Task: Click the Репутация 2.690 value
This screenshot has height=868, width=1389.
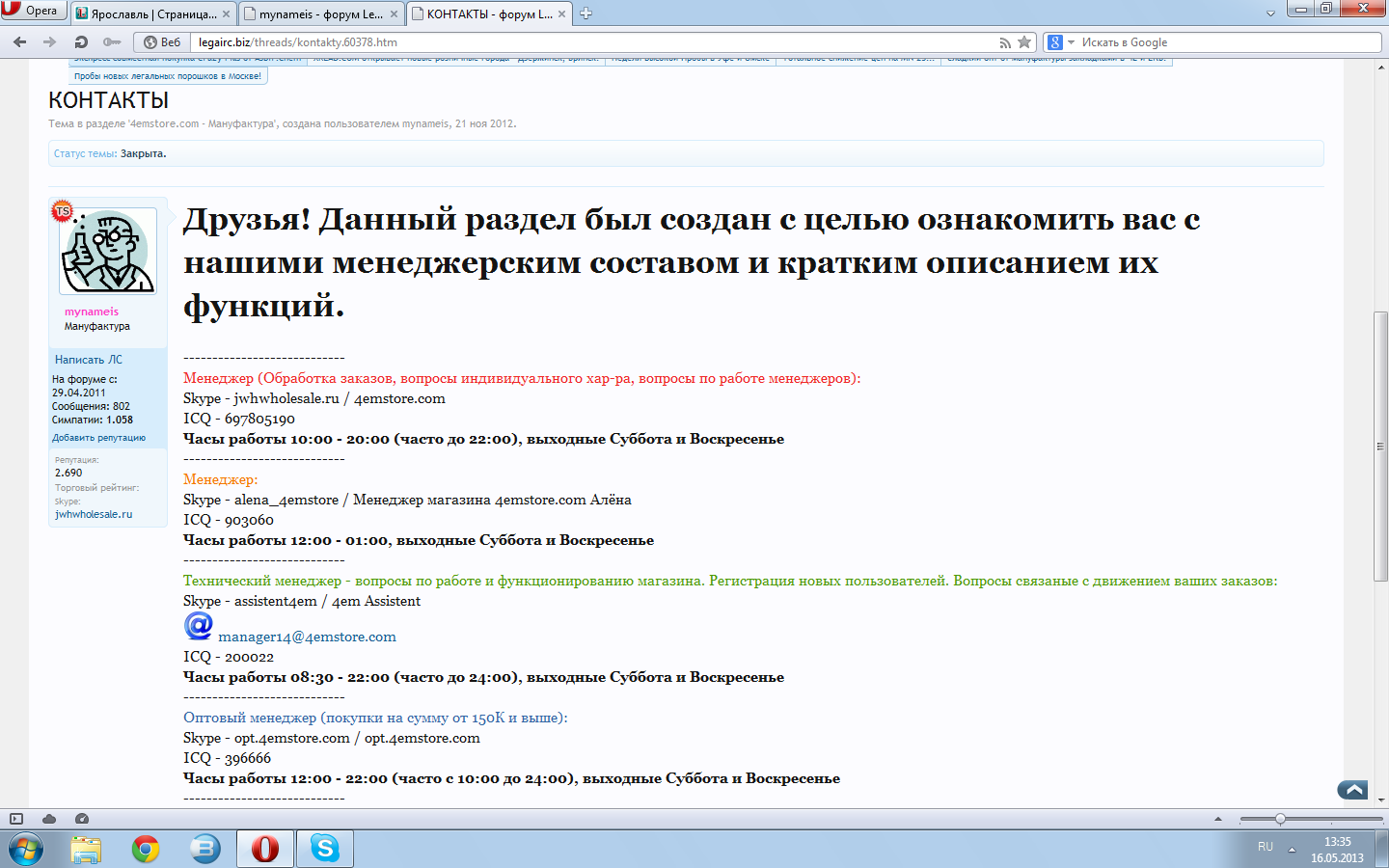Action: [68, 473]
